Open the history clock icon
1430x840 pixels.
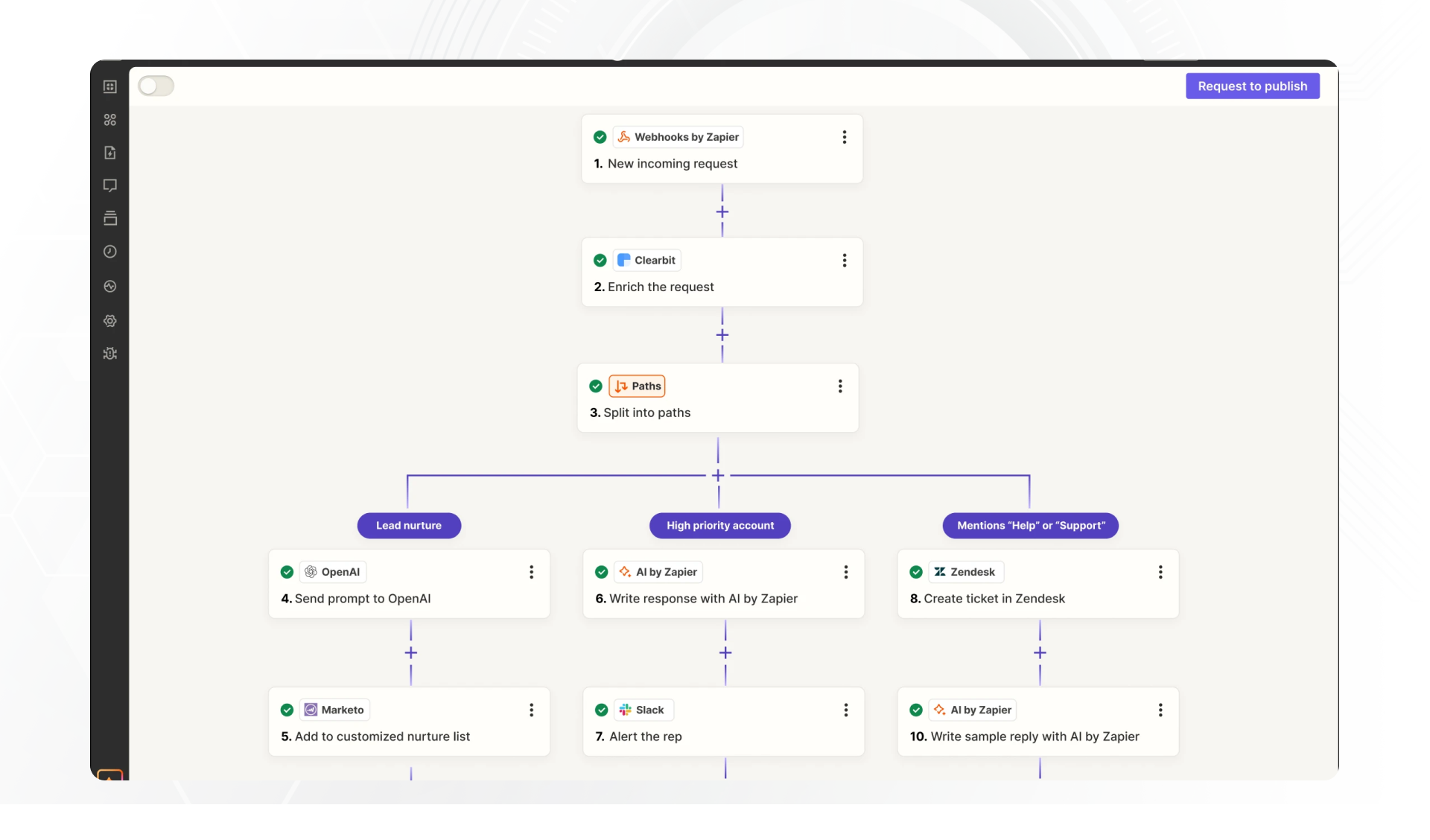point(110,252)
